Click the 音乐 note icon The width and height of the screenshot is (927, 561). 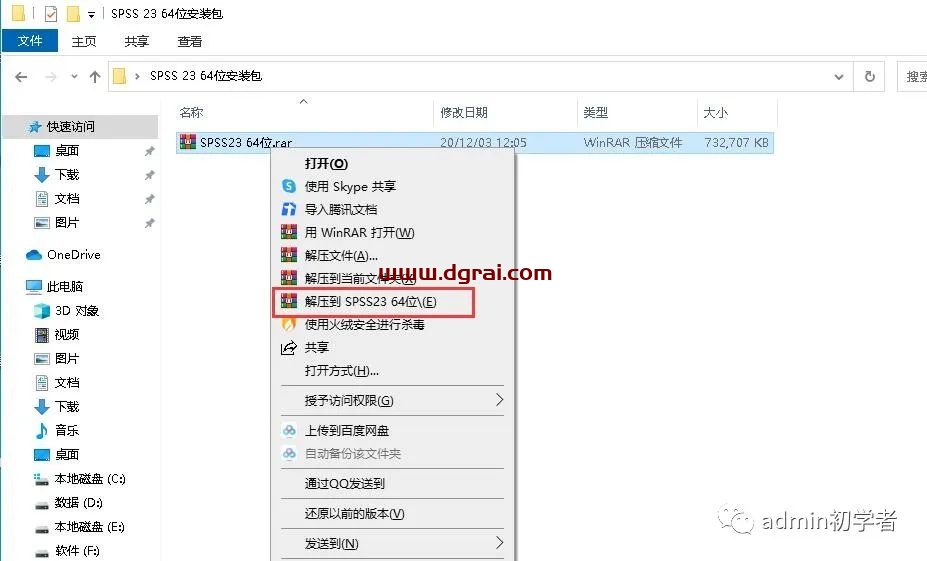click(42, 431)
